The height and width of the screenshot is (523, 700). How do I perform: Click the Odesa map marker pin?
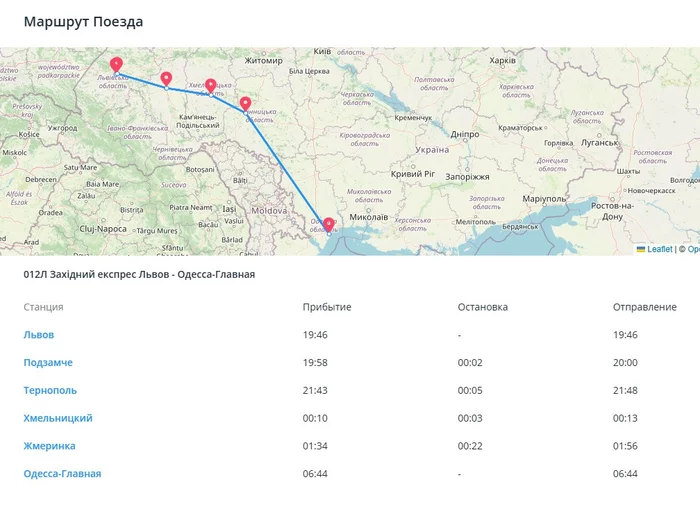[329, 224]
